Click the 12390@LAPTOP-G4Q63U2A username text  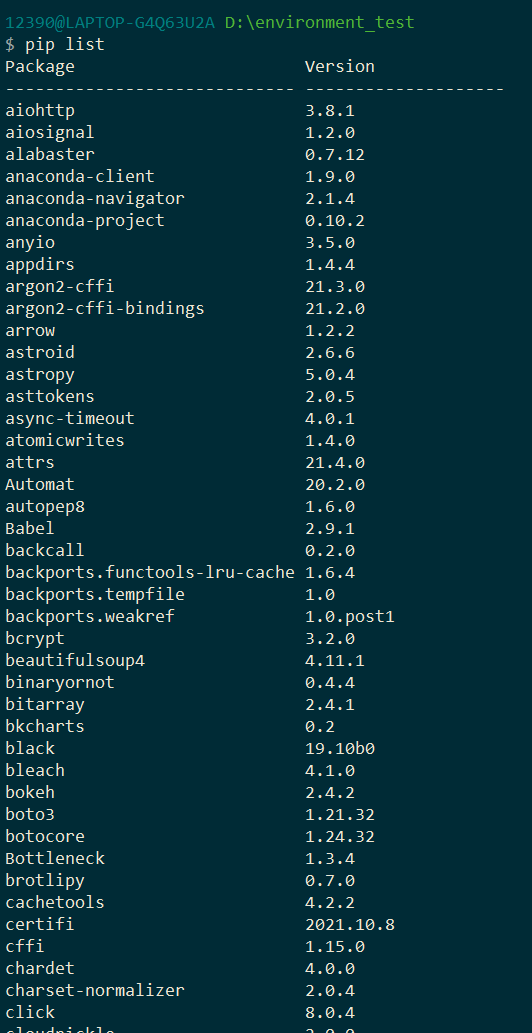(110, 23)
